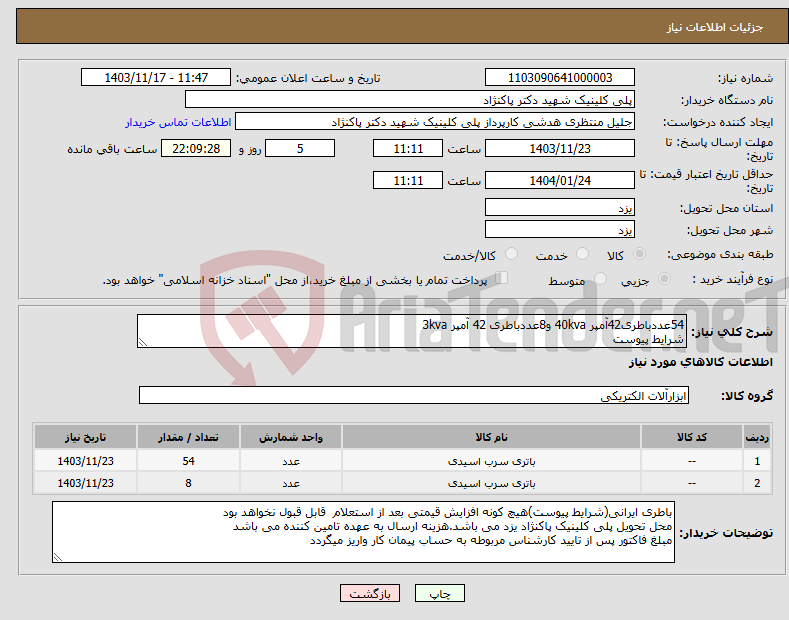Click the price validity time 11:11 field
789x620 pixels.
tap(408, 180)
